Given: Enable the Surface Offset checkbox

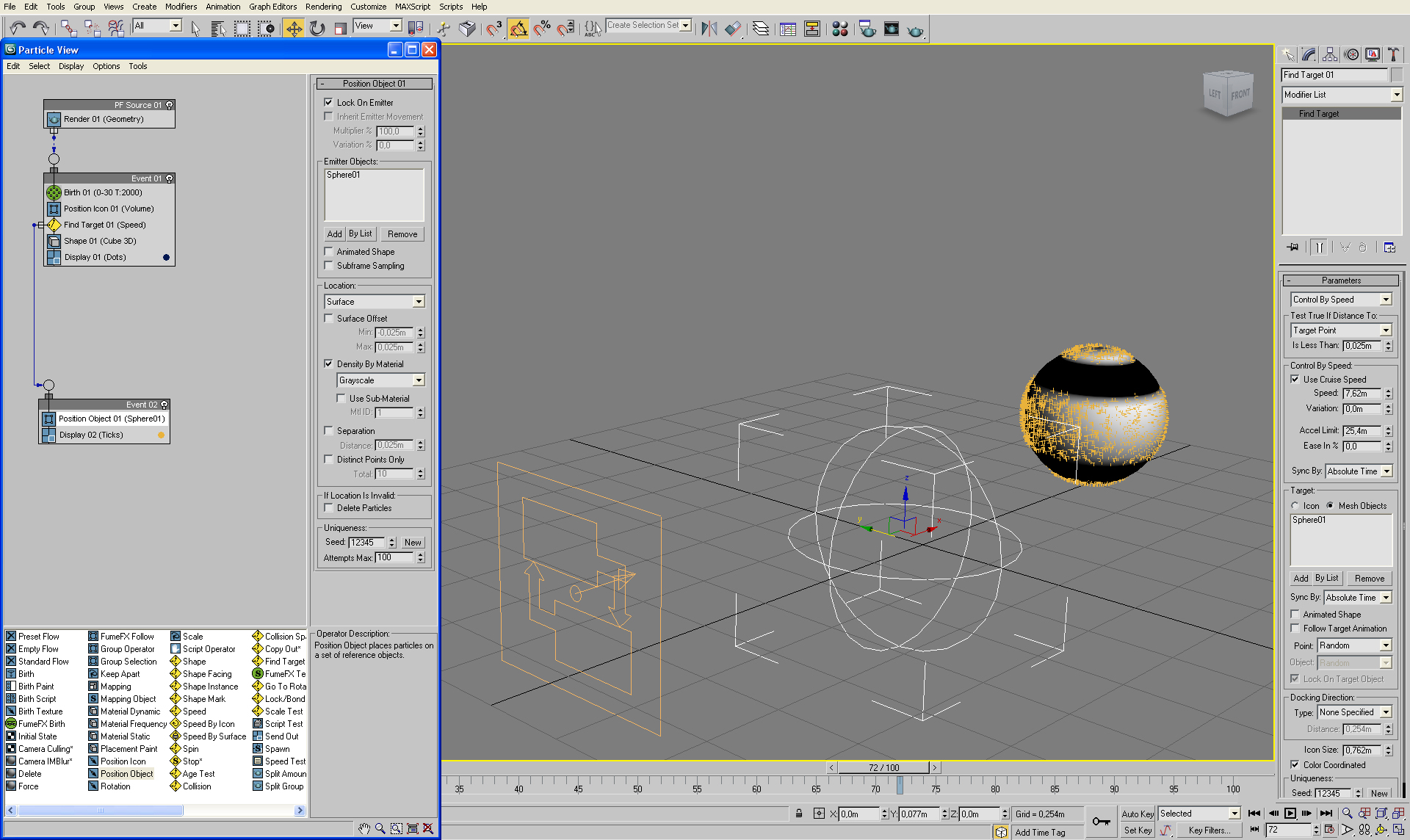Looking at the screenshot, I should (329, 318).
